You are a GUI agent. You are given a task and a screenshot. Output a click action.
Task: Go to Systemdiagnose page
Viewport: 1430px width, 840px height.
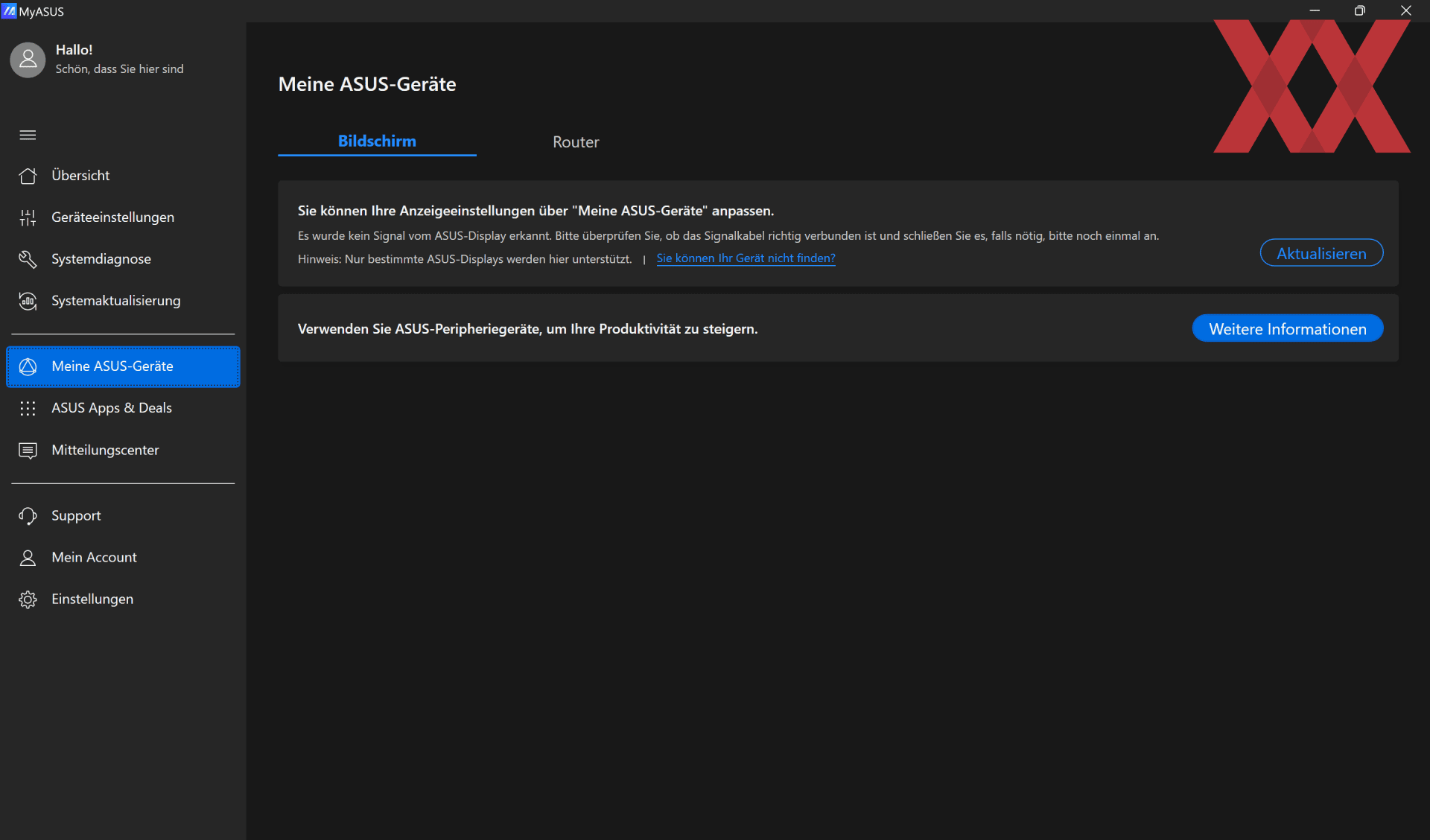pos(123,259)
